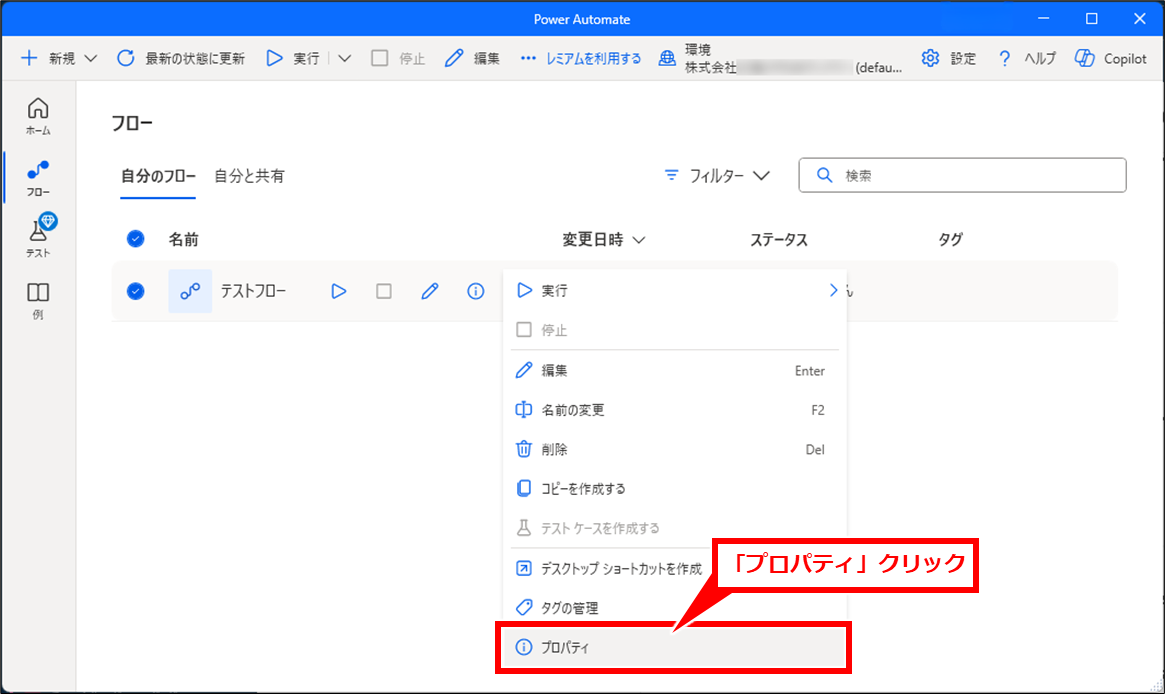Click the info icon in テストフロー row
1165x694 pixels.
pos(476,291)
